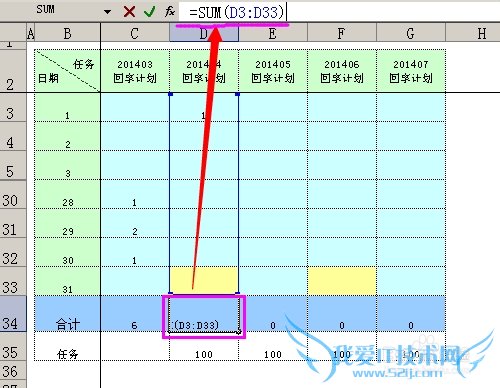Click yellow highlighted cell F33
The height and width of the screenshot is (388, 500).
[342, 281]
